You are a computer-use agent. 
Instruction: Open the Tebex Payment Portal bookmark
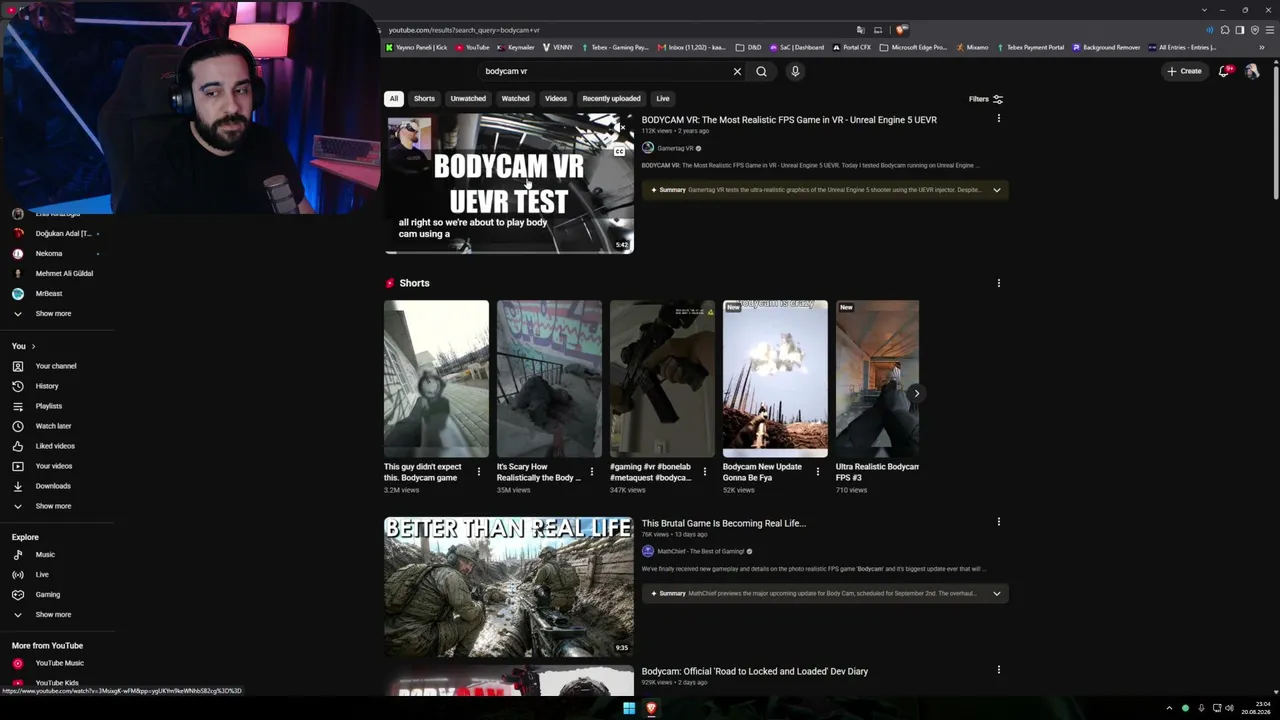pyautogui.click(x=1030, y=47)
